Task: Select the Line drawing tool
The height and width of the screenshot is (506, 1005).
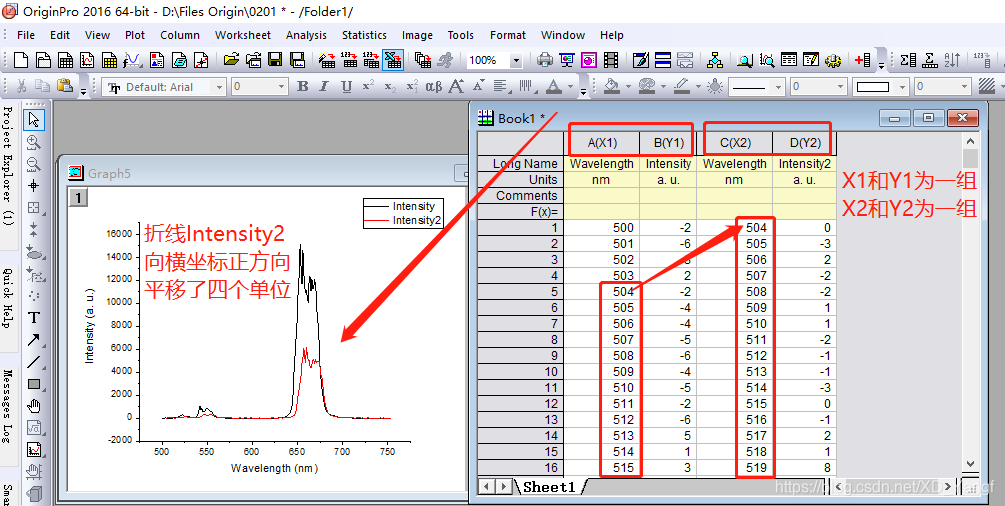Action: pos(34,362)
